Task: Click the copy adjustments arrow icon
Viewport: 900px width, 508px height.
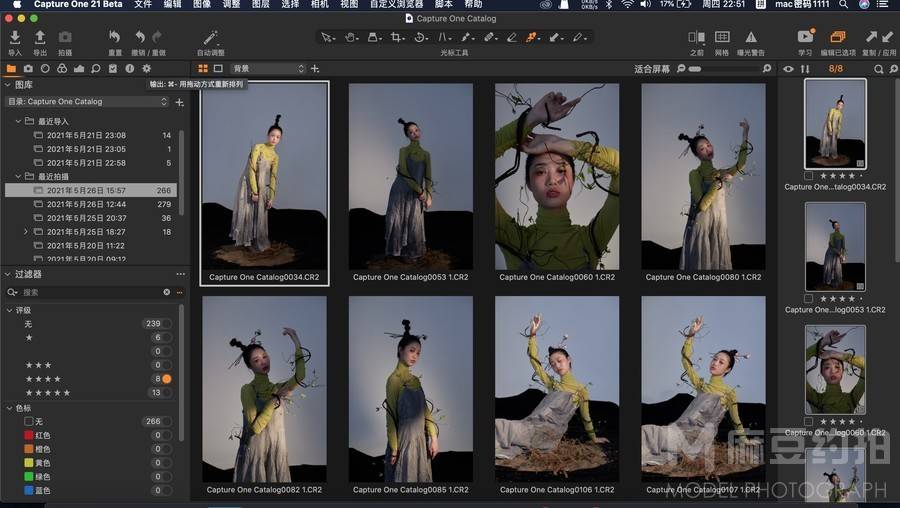Action: 872,37
